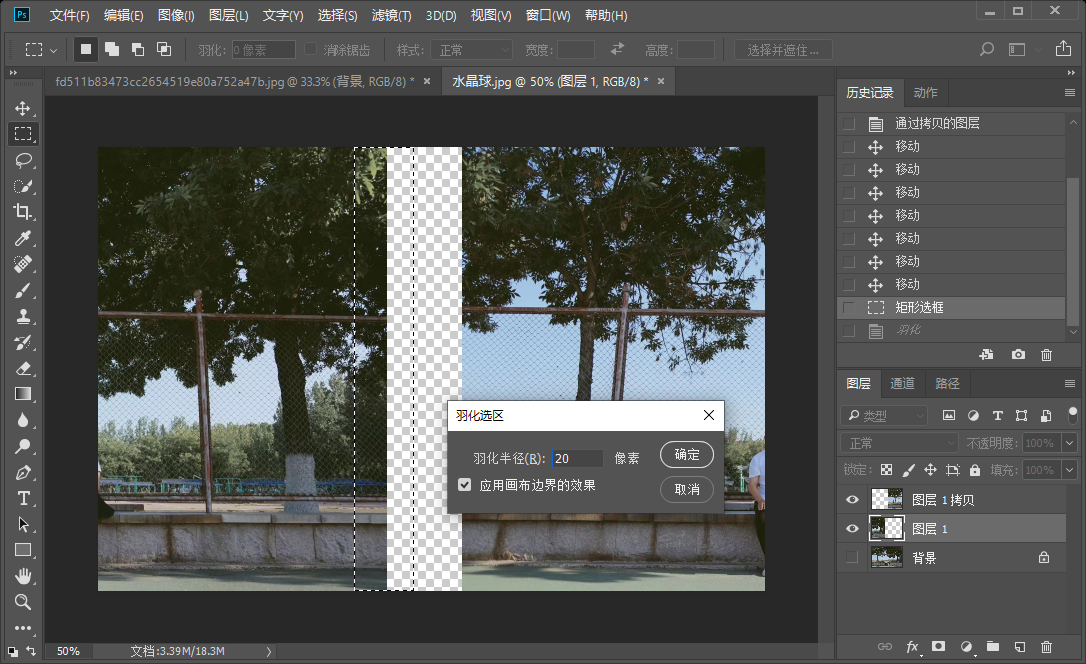The image size is (1086, 664).
Task: Click the 羽化半径 input field
Action: (578, 458)
